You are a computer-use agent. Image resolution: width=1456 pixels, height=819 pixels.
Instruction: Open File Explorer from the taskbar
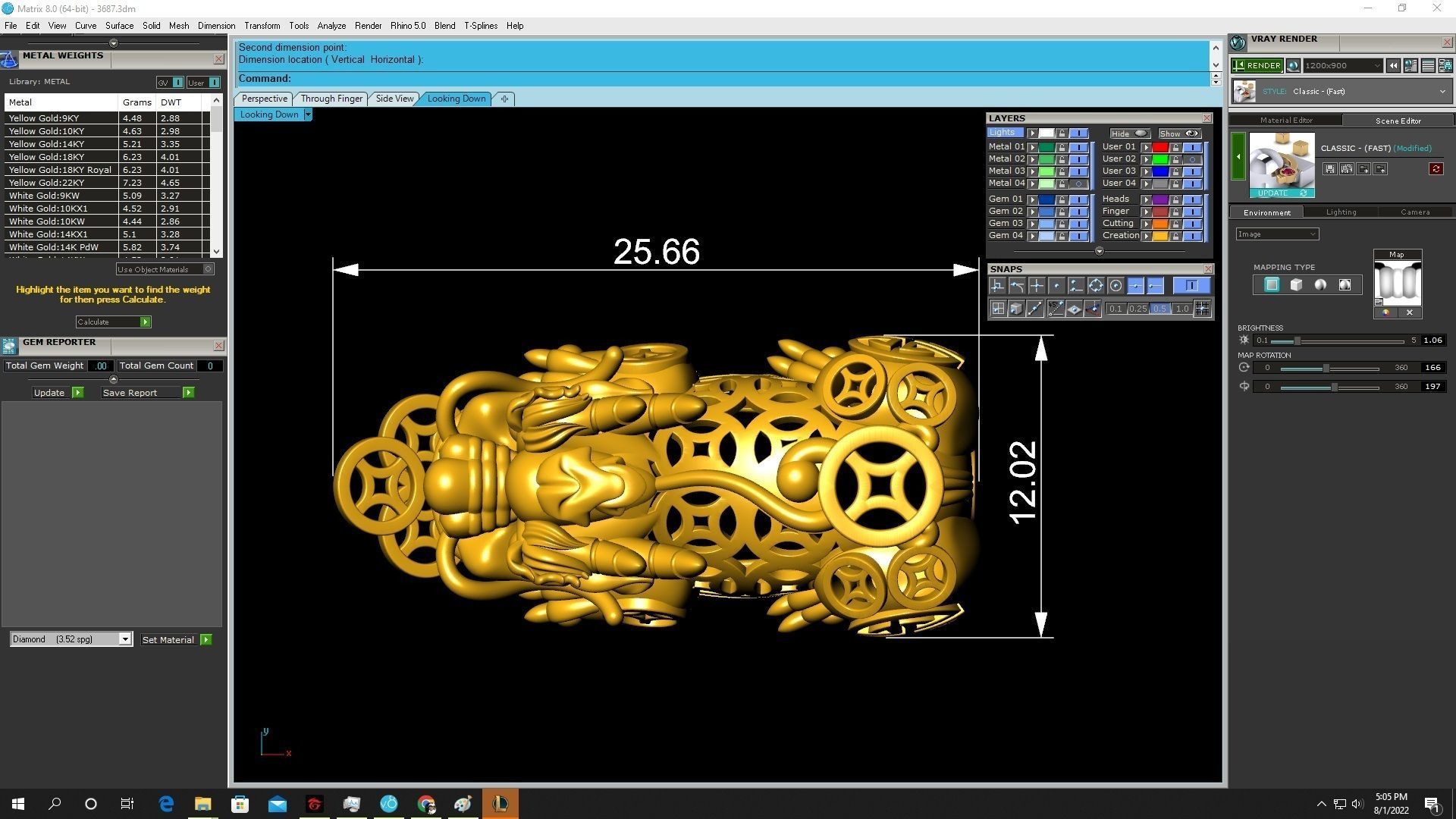(x=202, y=804)
